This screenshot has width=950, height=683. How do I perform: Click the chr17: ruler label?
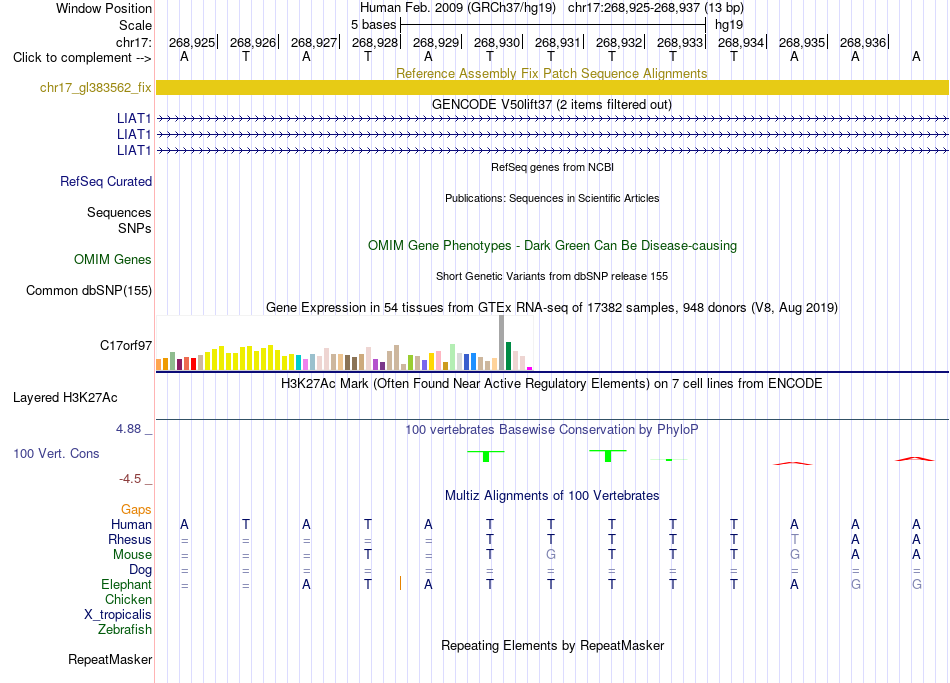(x=133, y=42)
